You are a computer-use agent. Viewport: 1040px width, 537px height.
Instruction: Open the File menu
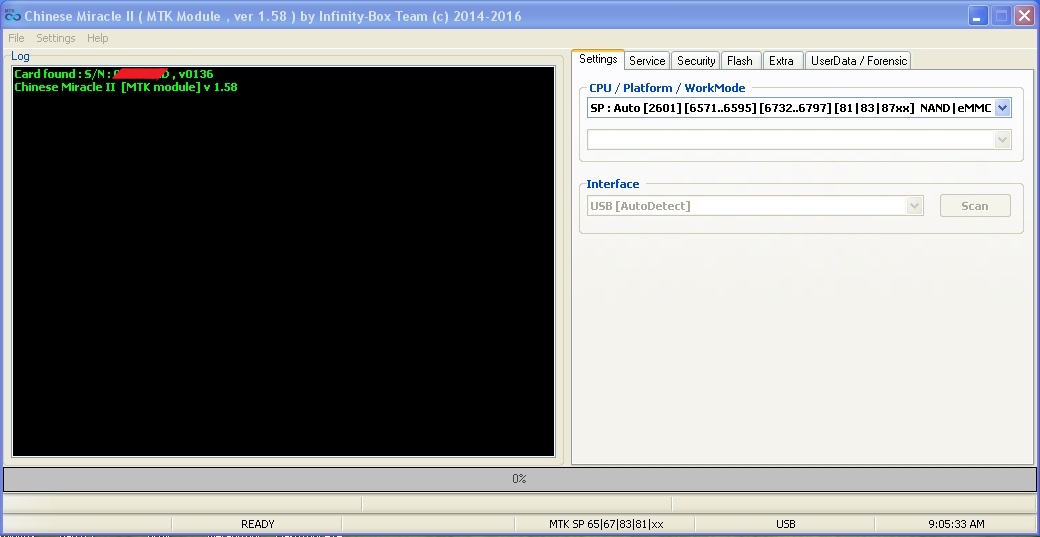coord(16,38)
